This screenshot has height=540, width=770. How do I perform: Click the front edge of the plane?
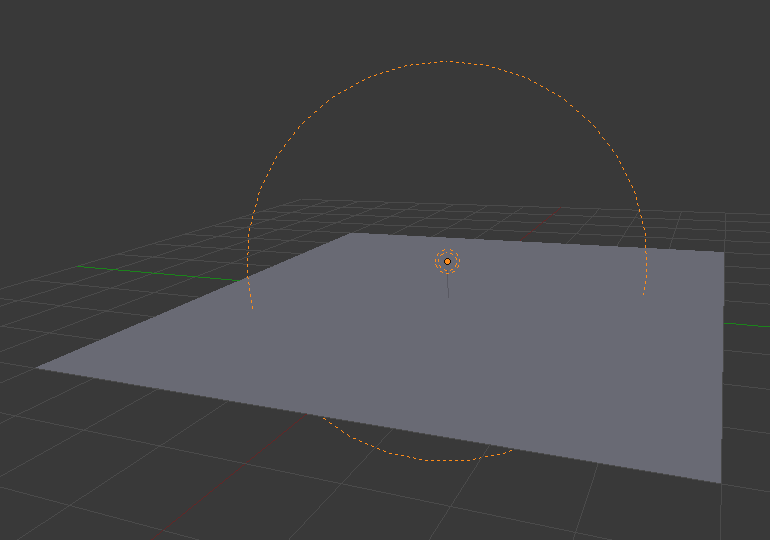tap(380, 425)
